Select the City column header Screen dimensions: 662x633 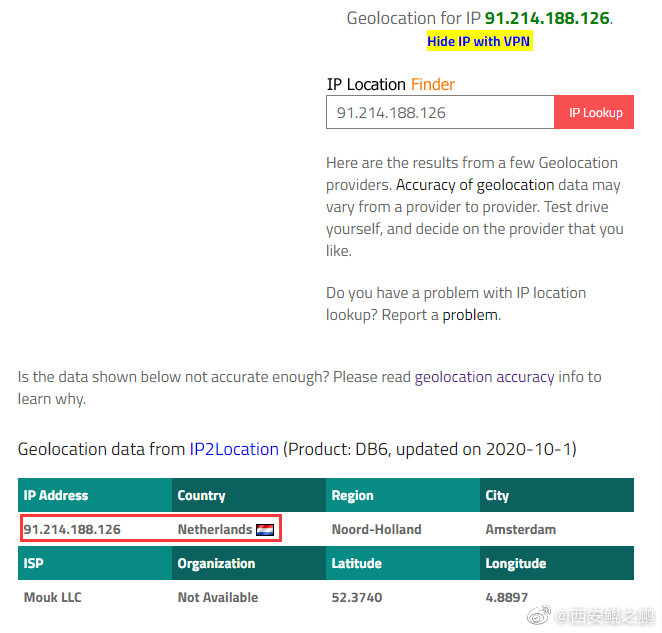557,495
